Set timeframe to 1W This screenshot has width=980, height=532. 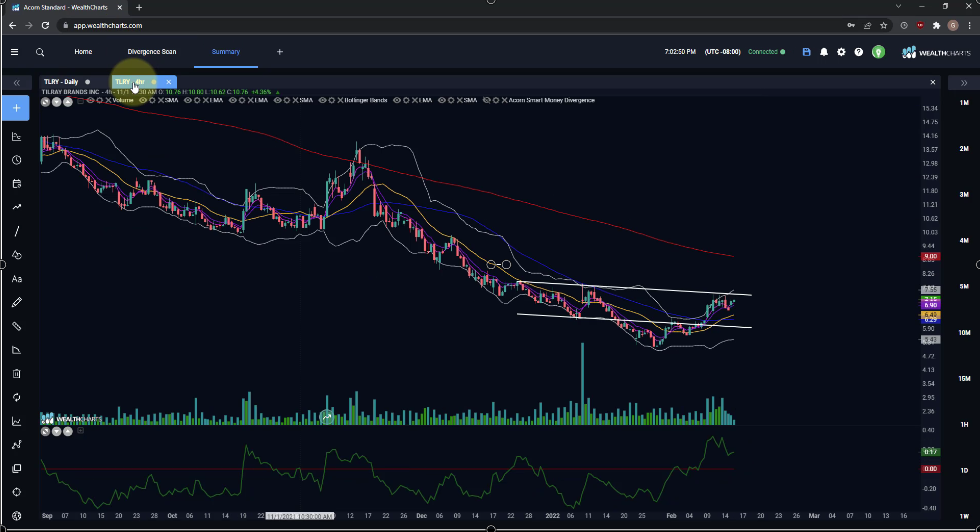(964, 516)
